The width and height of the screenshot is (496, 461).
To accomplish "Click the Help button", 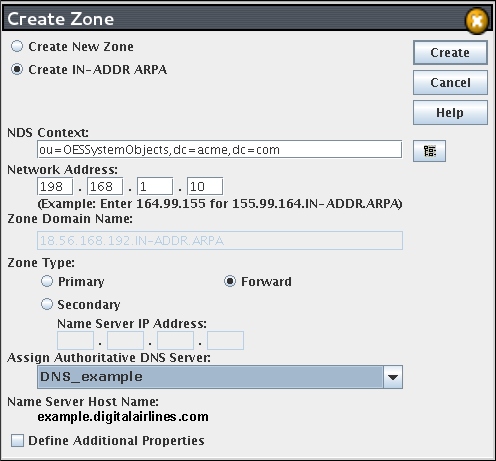I will click(x=450, y=113).
